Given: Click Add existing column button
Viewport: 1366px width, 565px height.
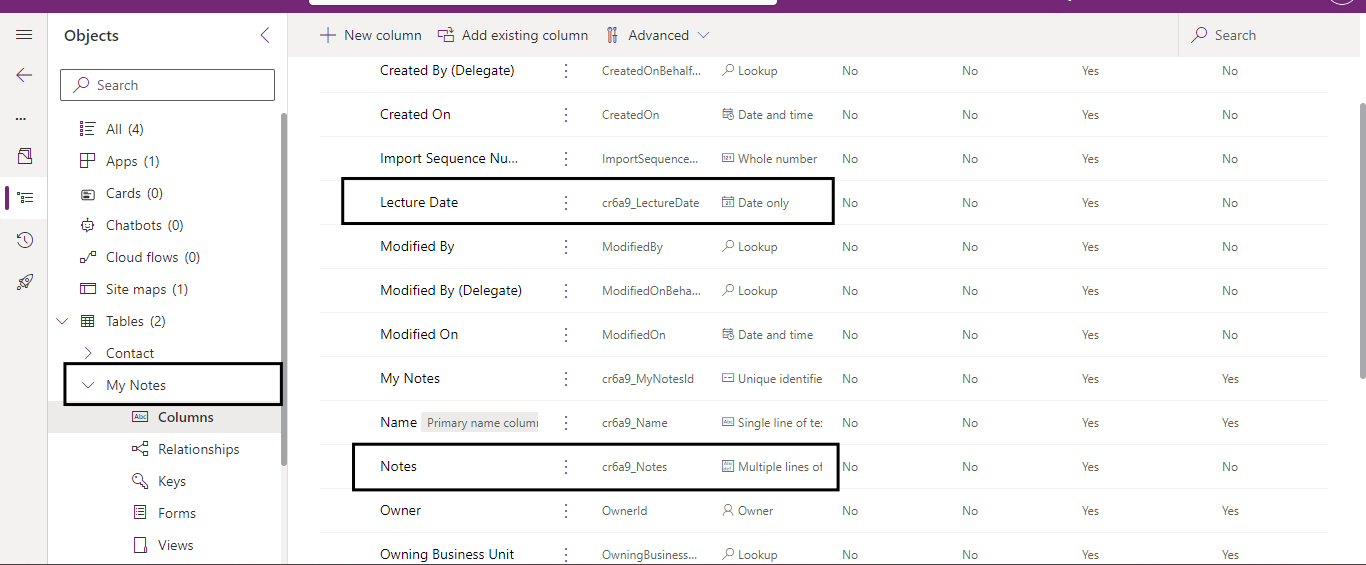Looking at the screenshot, I should coord(513,35).
